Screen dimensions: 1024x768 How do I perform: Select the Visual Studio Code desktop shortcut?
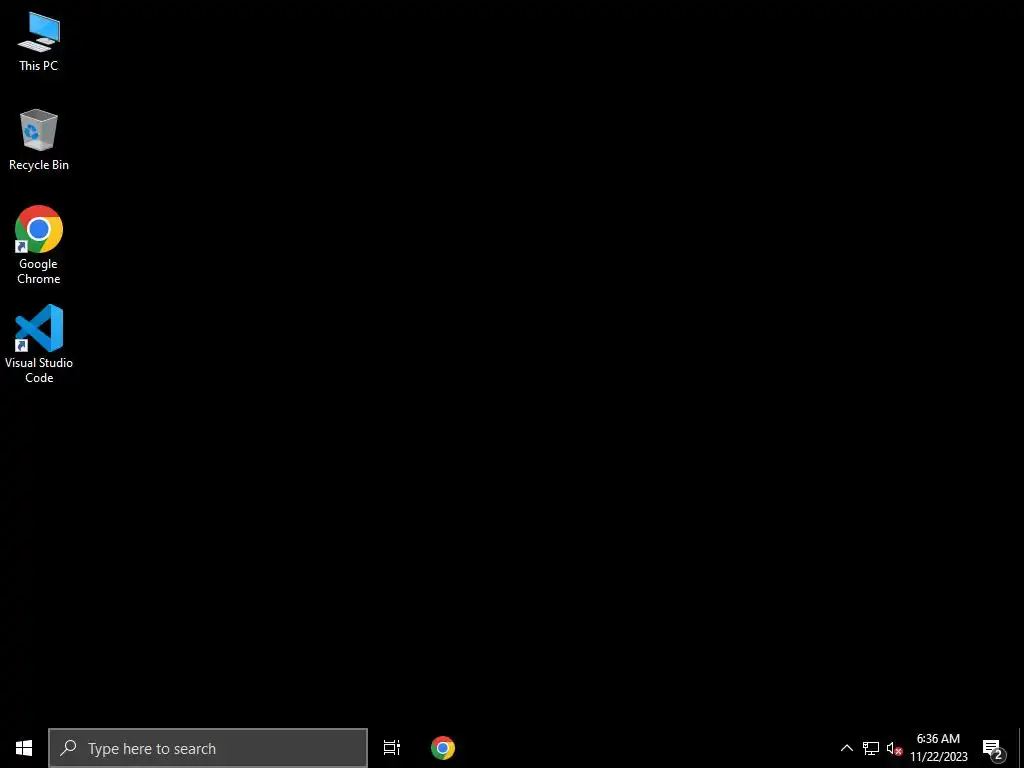(39, 344)
